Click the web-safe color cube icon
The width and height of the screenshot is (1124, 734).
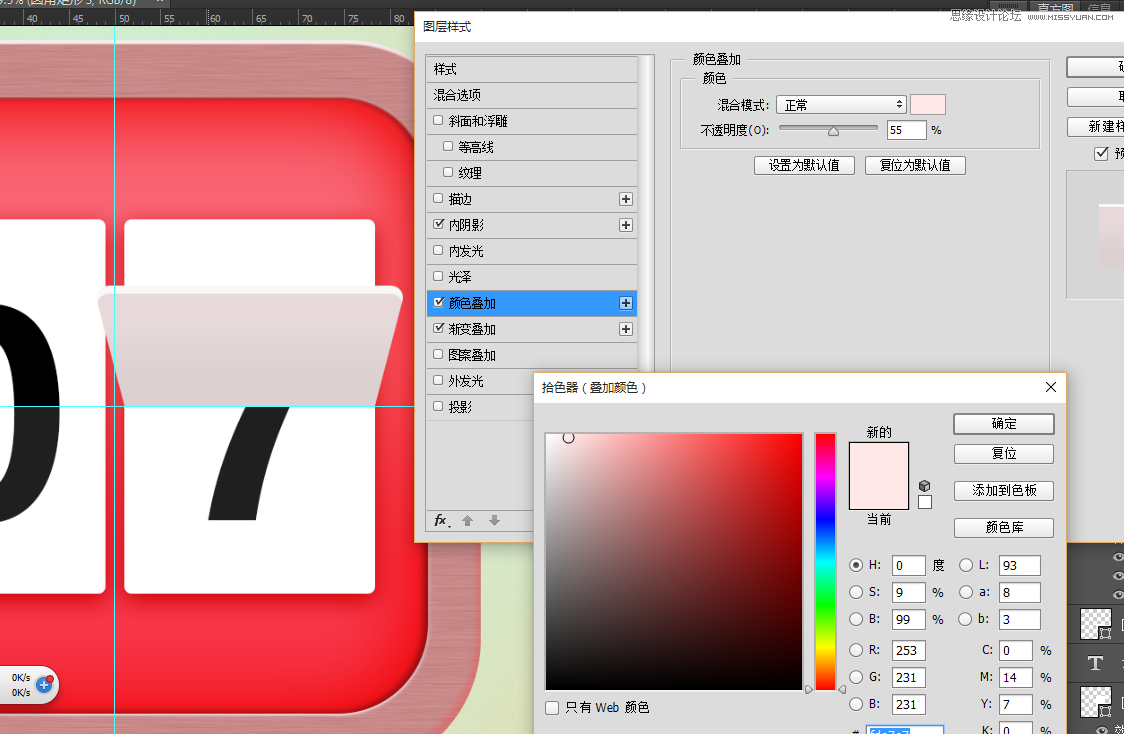pyautogui.click(x=924, y=486)
